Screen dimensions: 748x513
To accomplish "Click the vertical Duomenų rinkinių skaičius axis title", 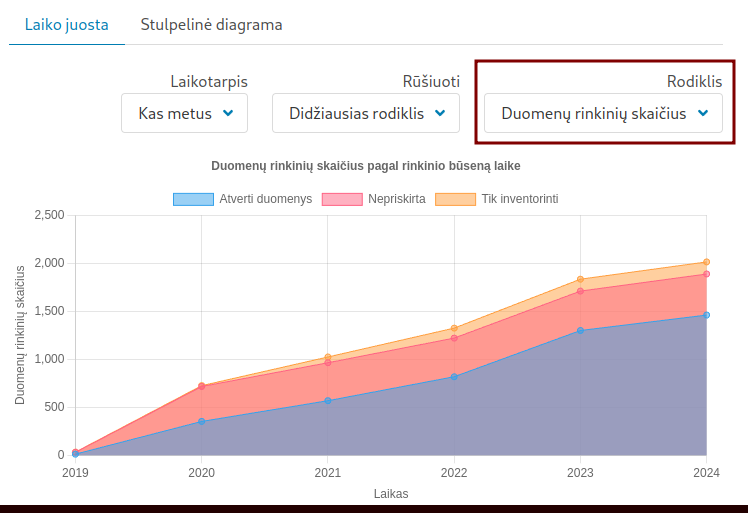I will tap(20, 335).
